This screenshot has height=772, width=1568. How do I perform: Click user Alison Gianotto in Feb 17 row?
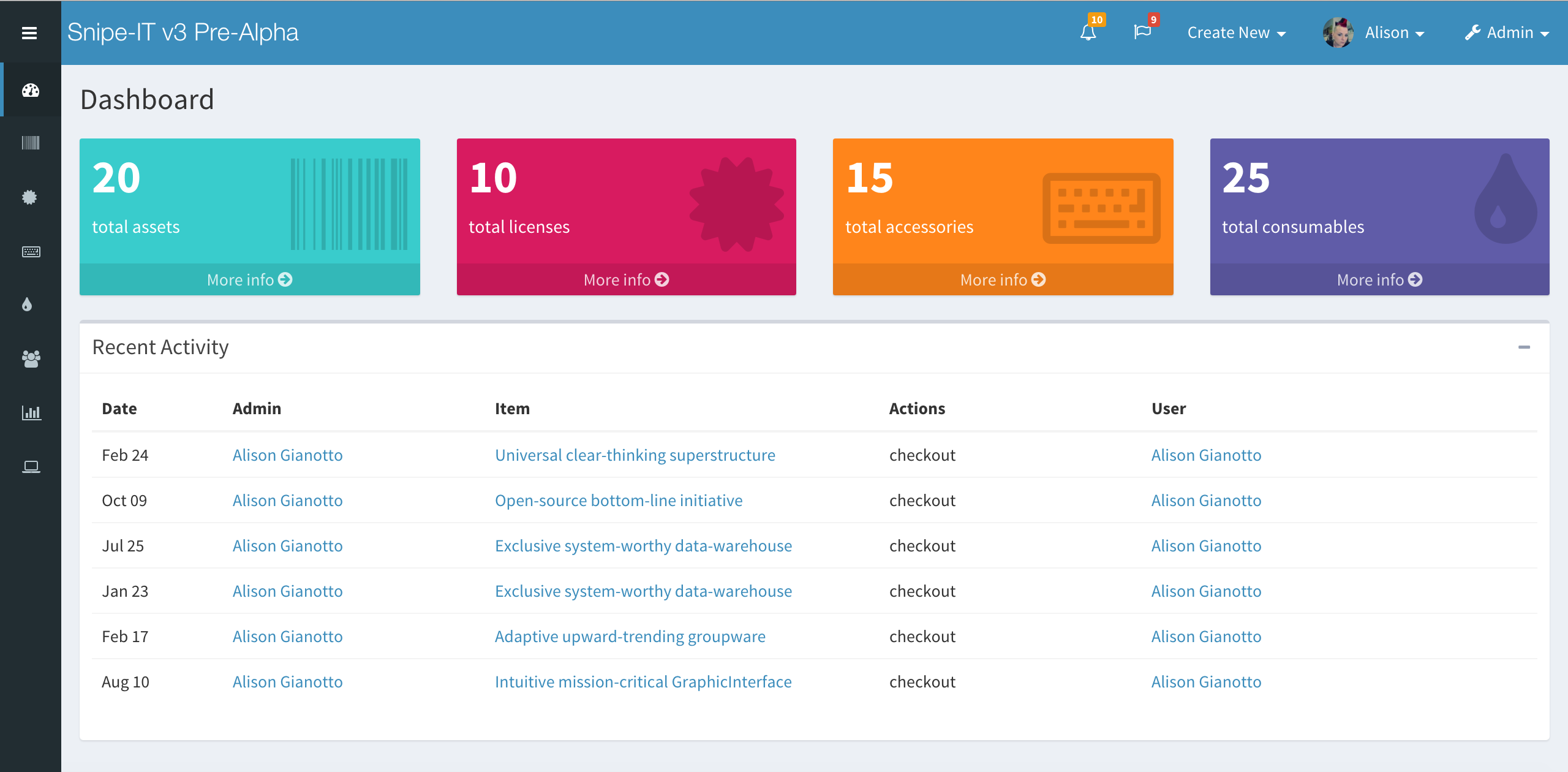click(1207, 637)
